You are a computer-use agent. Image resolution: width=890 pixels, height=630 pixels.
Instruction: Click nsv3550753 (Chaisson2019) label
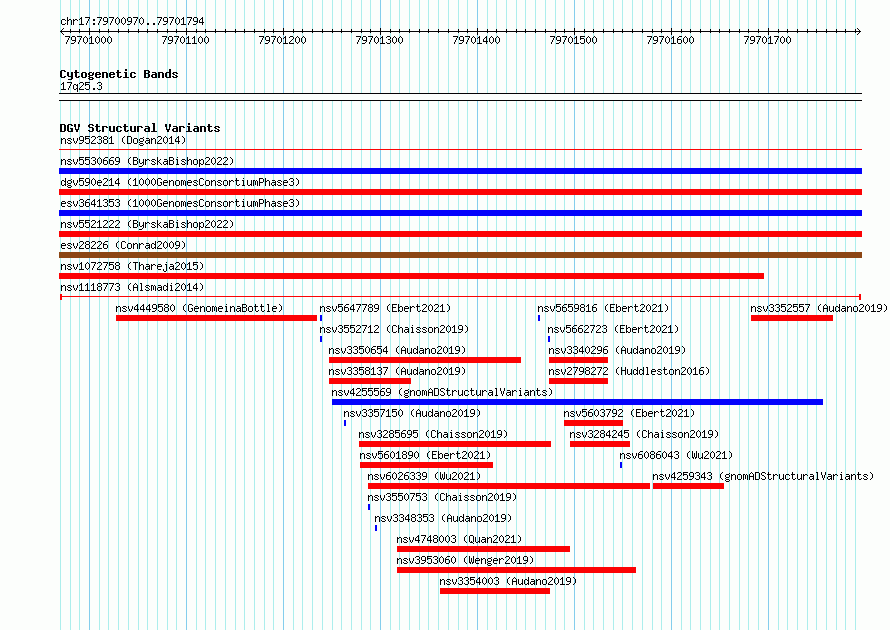coord(442,497)
